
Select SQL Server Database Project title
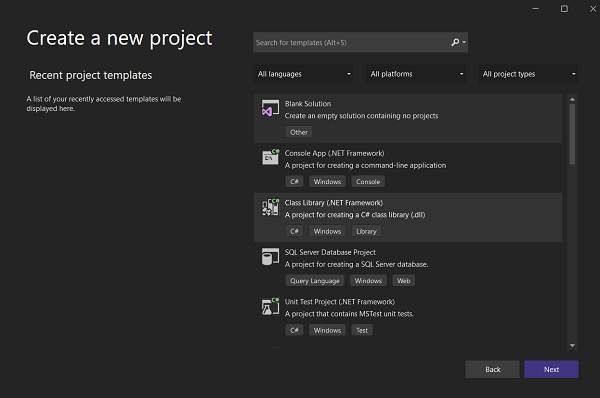tap(330, 252)
